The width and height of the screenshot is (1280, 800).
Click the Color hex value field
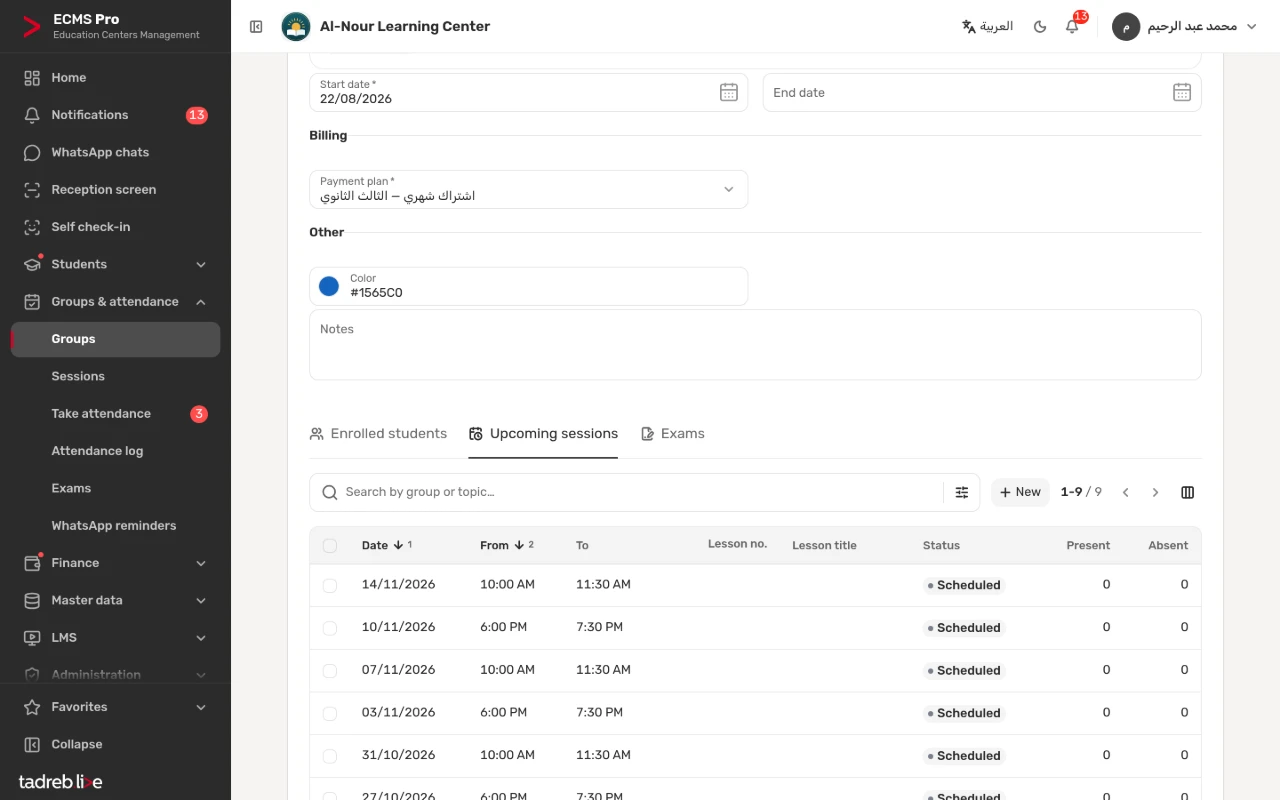pyautogui.click(x=528, y=286)
